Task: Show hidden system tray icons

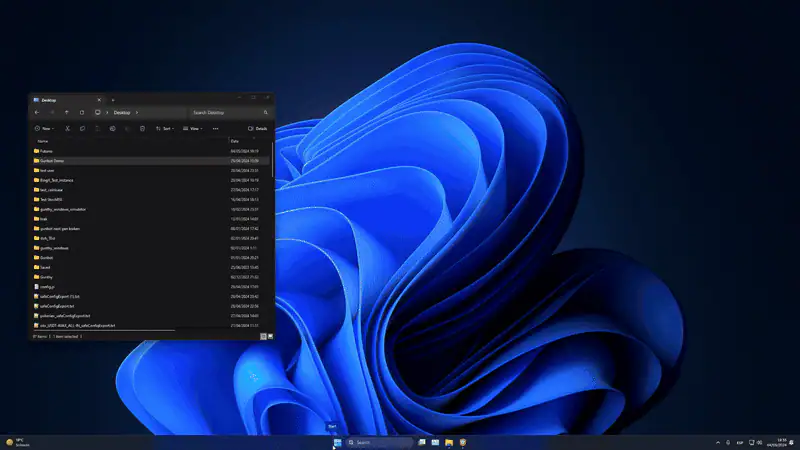Action: click(x=718, y=442)
